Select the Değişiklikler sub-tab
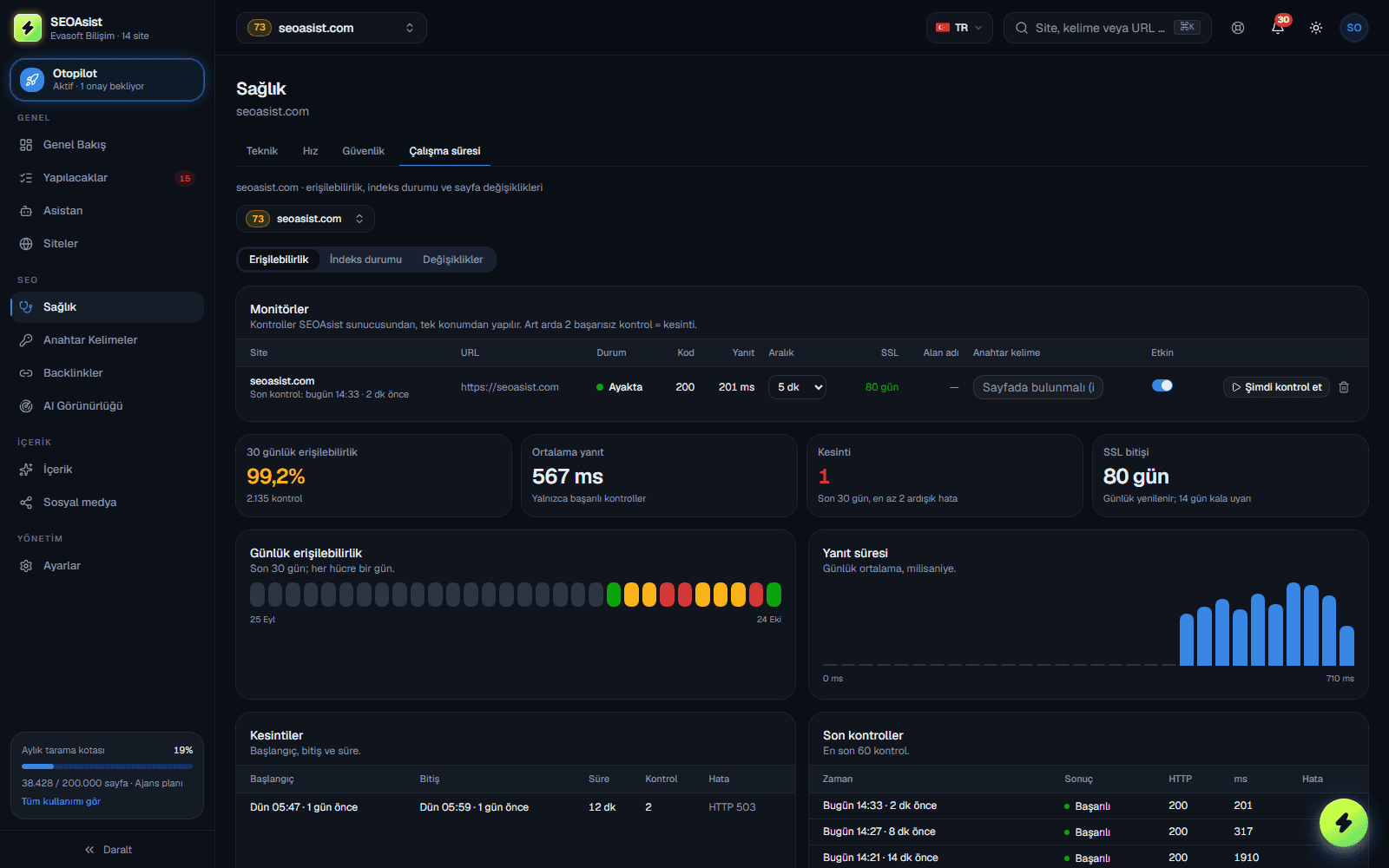The height and width of the screenshot is (868, 1389). pos(453,260)
